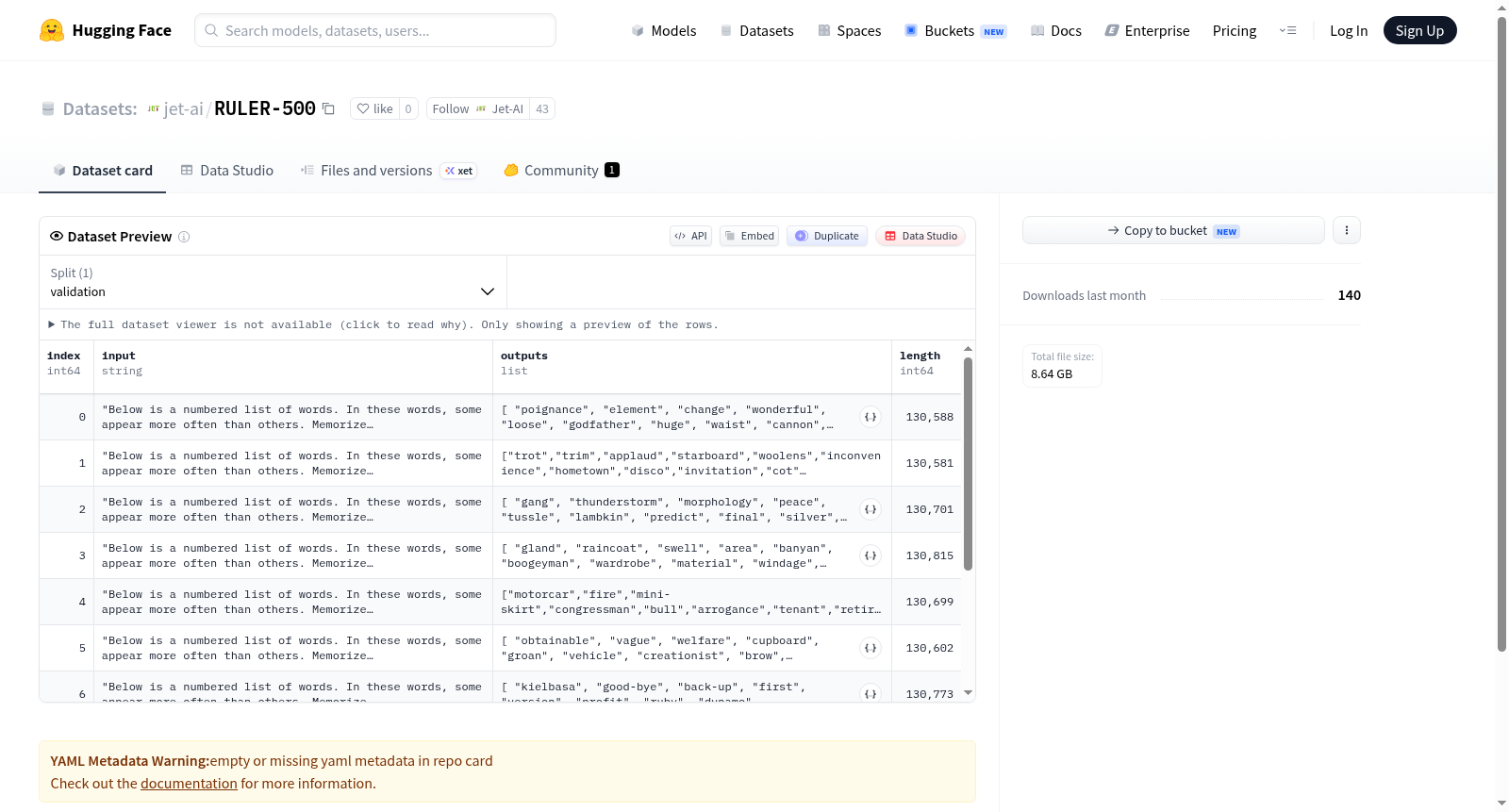This screenshot has width=1509, height=812.
Task: Visit the Enterprise page
Action: (1147, 30)
